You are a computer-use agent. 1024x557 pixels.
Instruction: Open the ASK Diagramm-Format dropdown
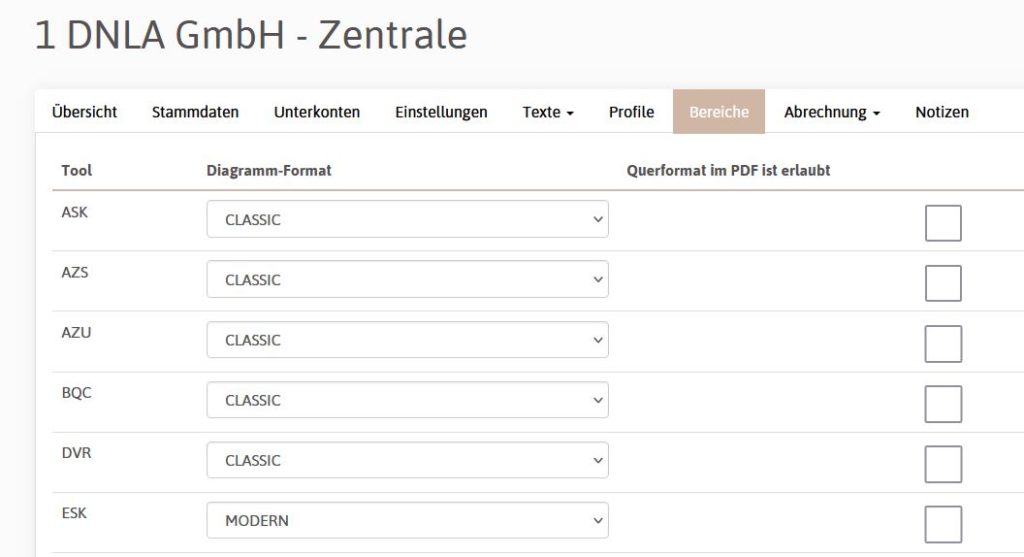click(407, 220)
